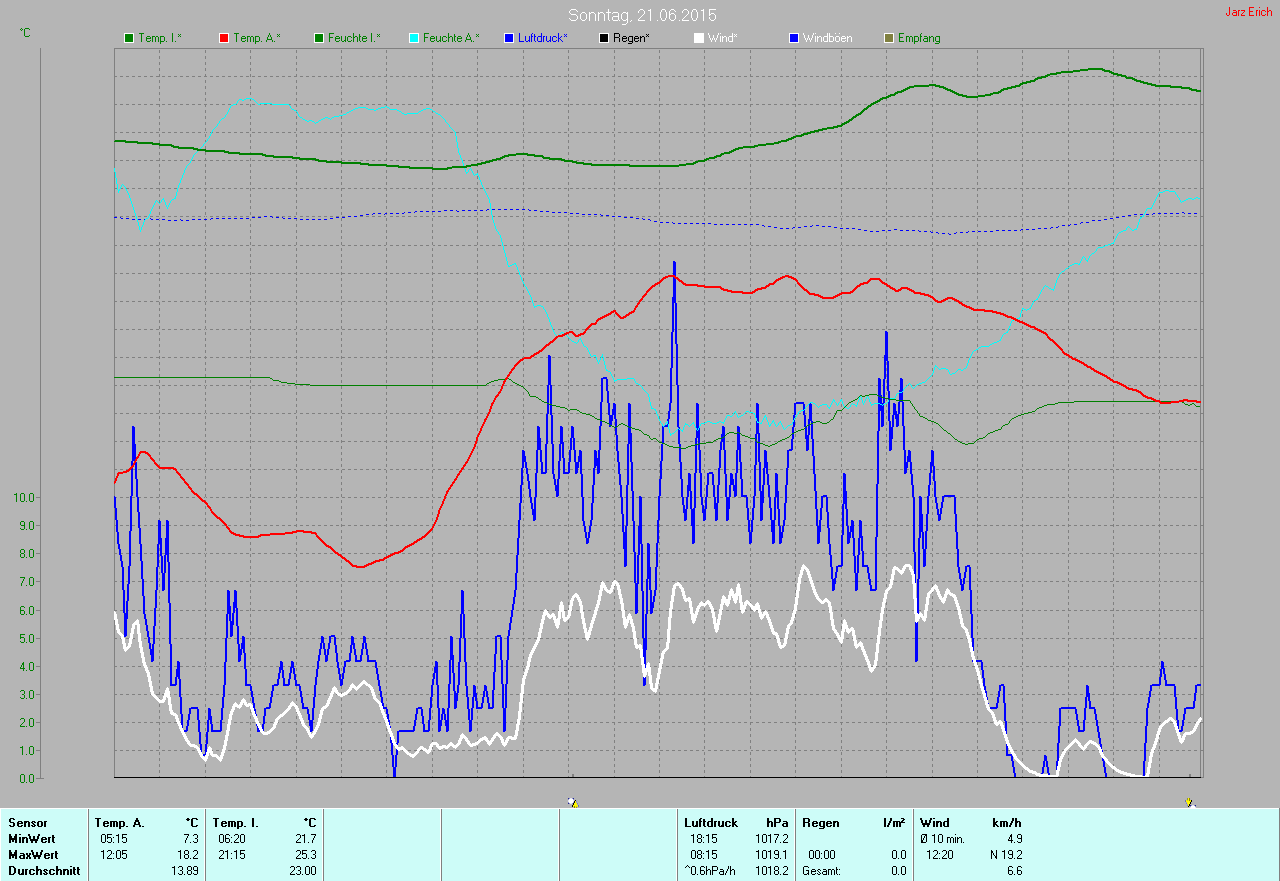The height and width of the screenshot is (881, 1280).
Task: Click the white Wind legend square
Action: coord(699,38)
